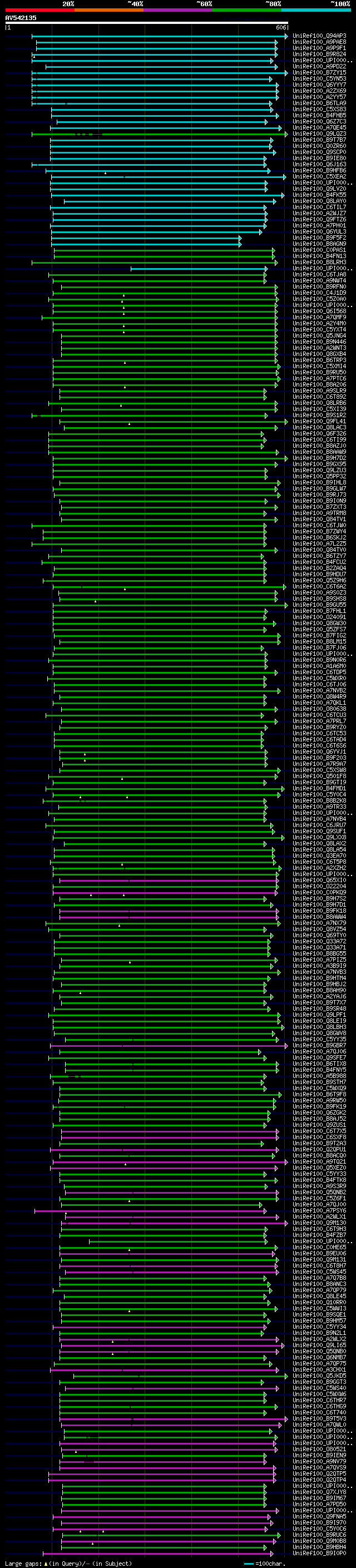Select label UniRef100_Q9SCP0

pos(319,152)
